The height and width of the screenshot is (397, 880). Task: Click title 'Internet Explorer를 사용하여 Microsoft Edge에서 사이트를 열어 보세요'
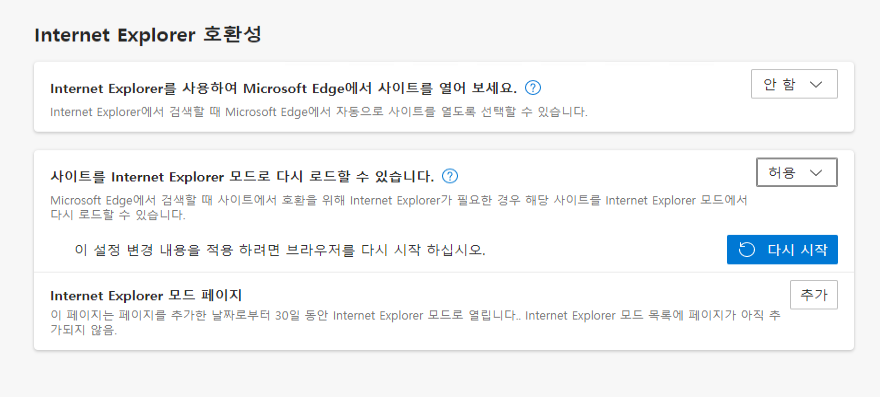click(x=283, y=88)
